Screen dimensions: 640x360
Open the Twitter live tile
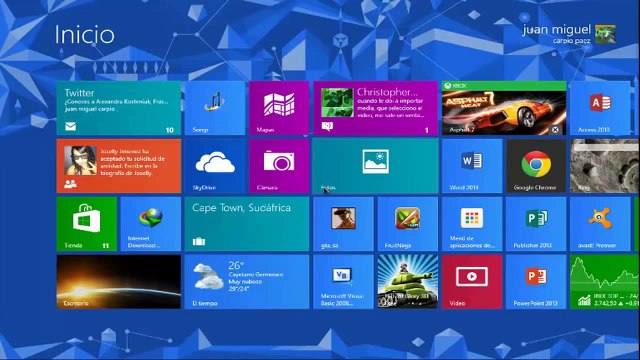coord(118,108)
